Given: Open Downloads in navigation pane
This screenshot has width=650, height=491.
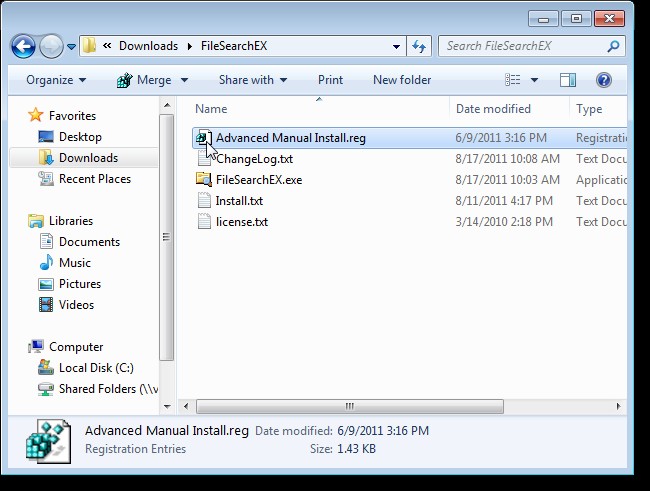Looking at the screenshot, I should 88,158.
